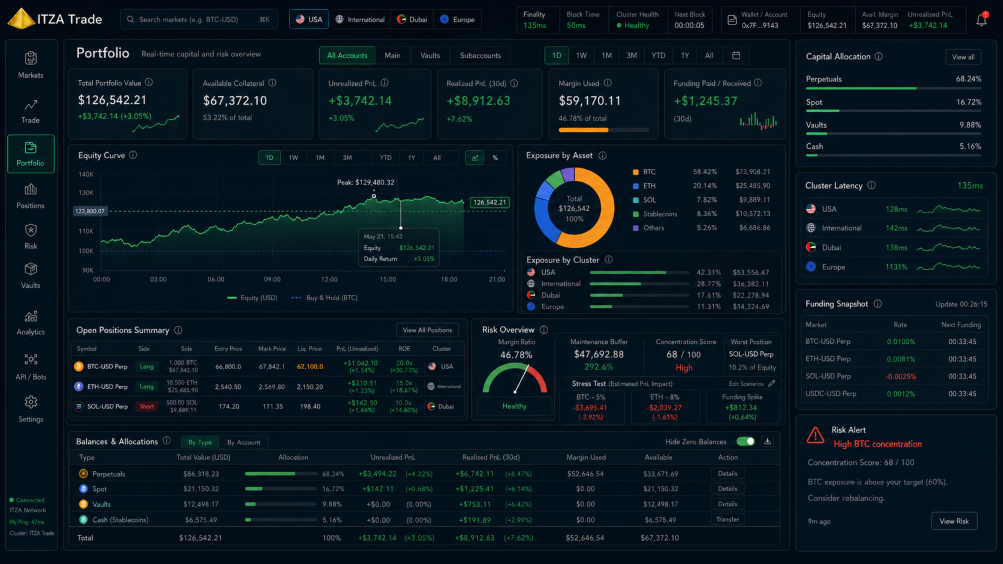Switch to Main accounts tab

pyautogui.click(x=392, y=56)
